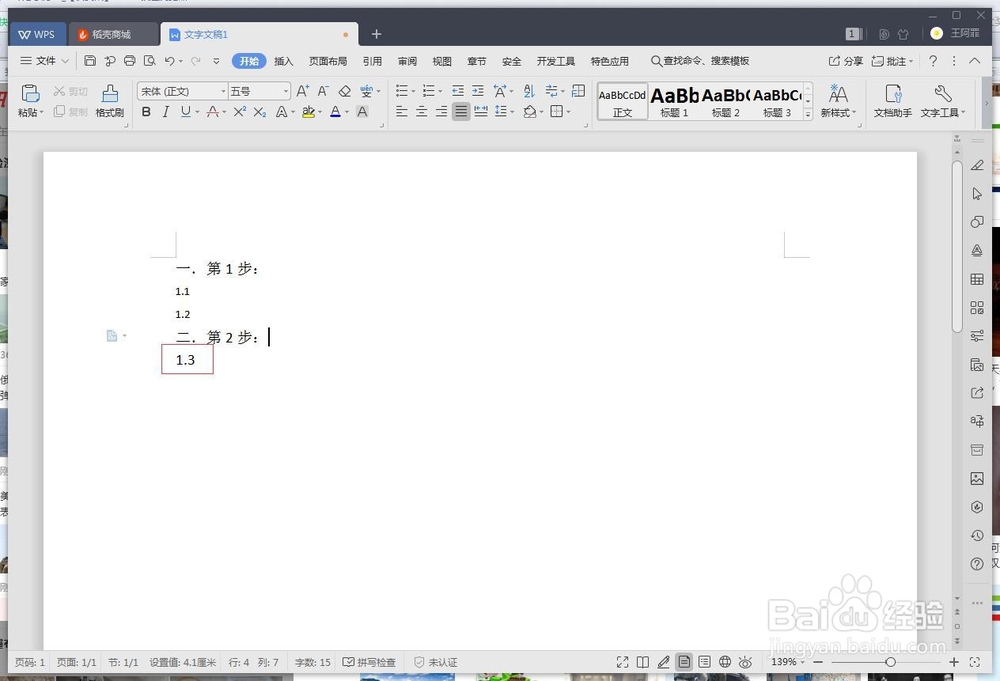Apply superscript formatting
This screenshot has height=681, width=1000.
[x=238, y=112]
